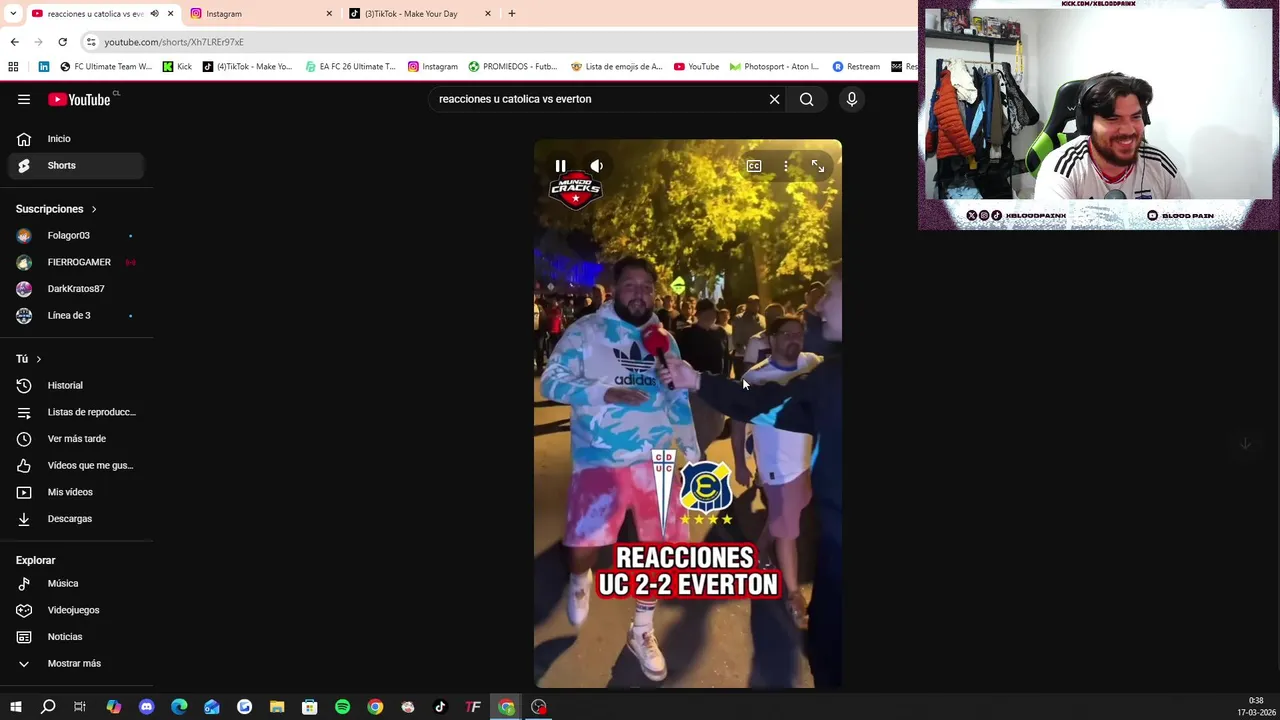Image resolution: width=1280 pixels, height=720 pixels.
Task: Open site information icon in address bar
Action: pos(91,42)
